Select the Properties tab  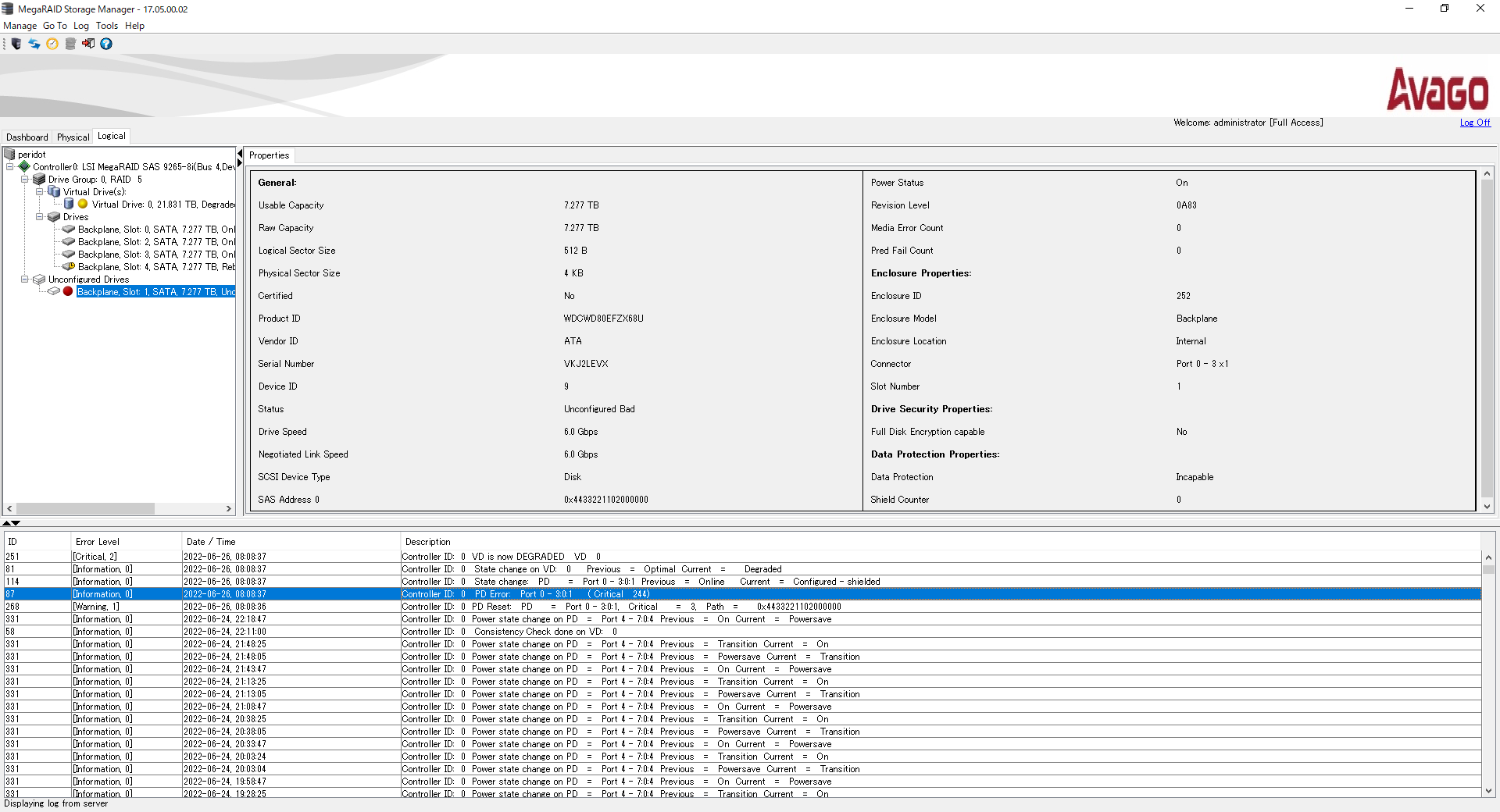pos(270,155)
